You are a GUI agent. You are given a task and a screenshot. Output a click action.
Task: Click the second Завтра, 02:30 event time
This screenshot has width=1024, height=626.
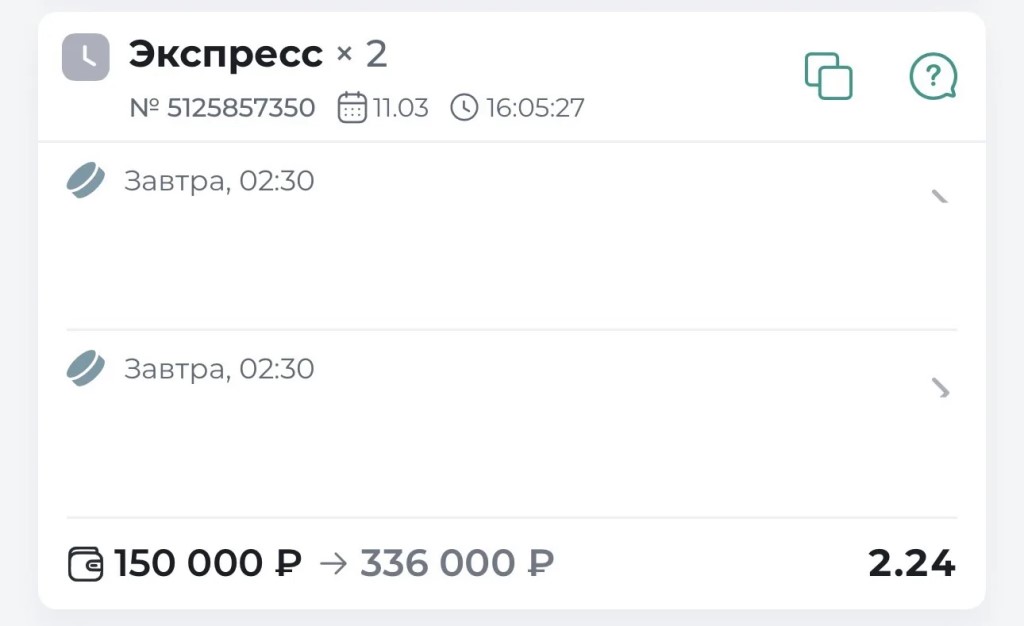[219, 368]
